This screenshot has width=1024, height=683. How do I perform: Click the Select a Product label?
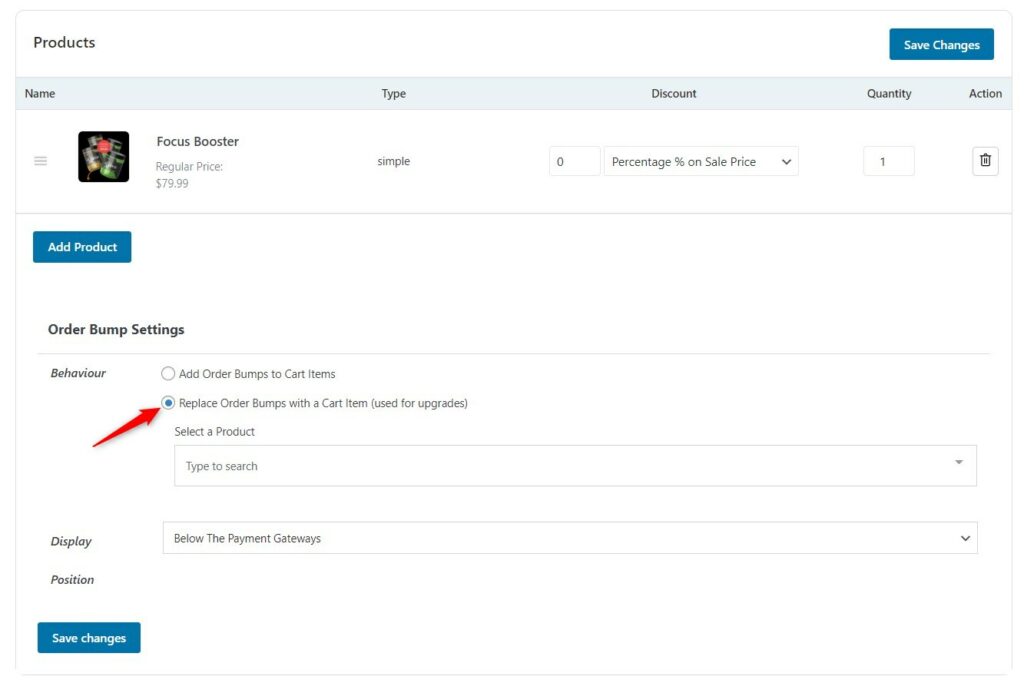(214, 432)
